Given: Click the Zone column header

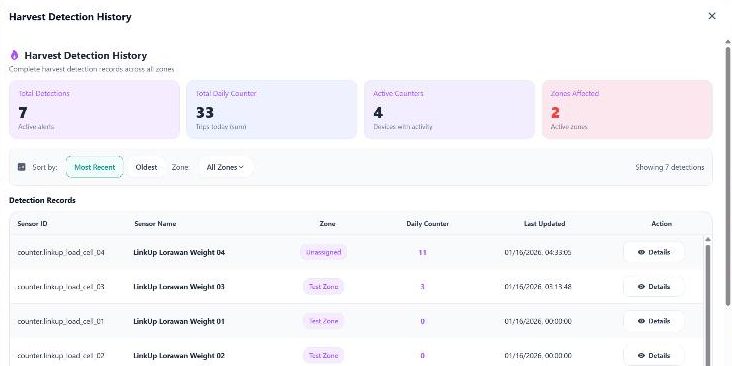Looking at the screenshot, I should point(327,224).
